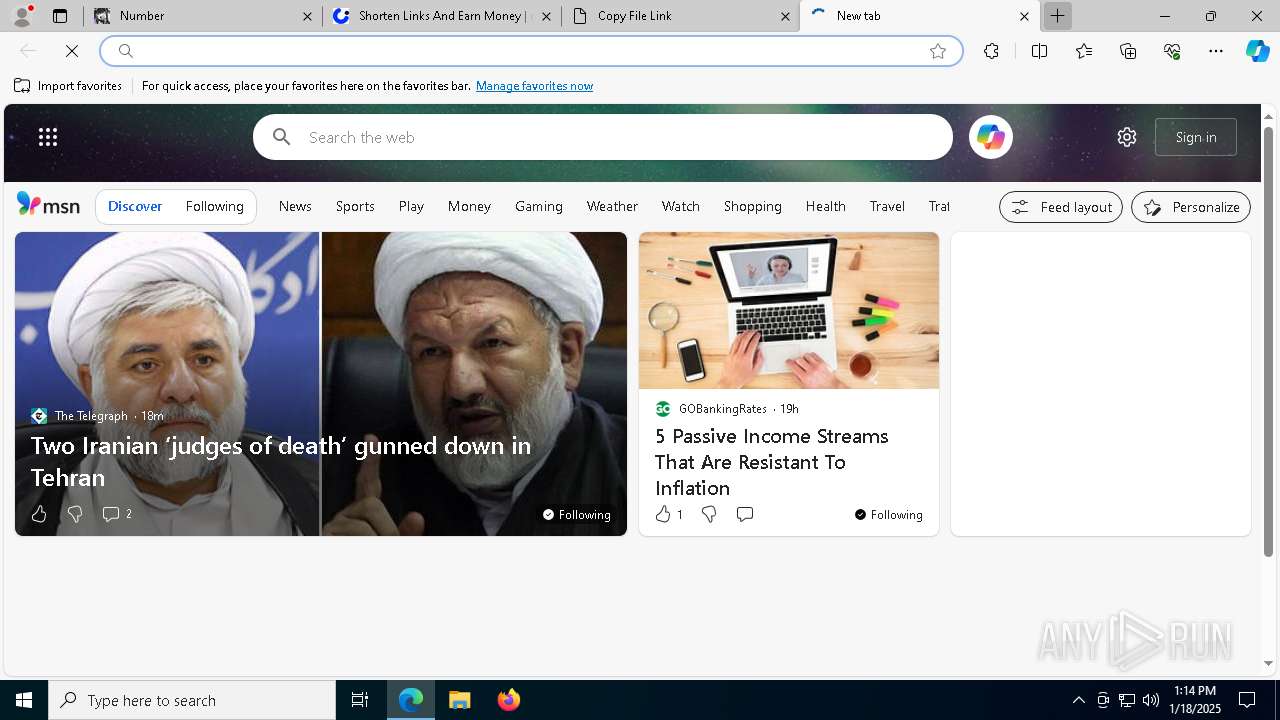Viewport: 1280px width, 720px height.
Task: Select the Following feed tab
Action: click(214, 206)
